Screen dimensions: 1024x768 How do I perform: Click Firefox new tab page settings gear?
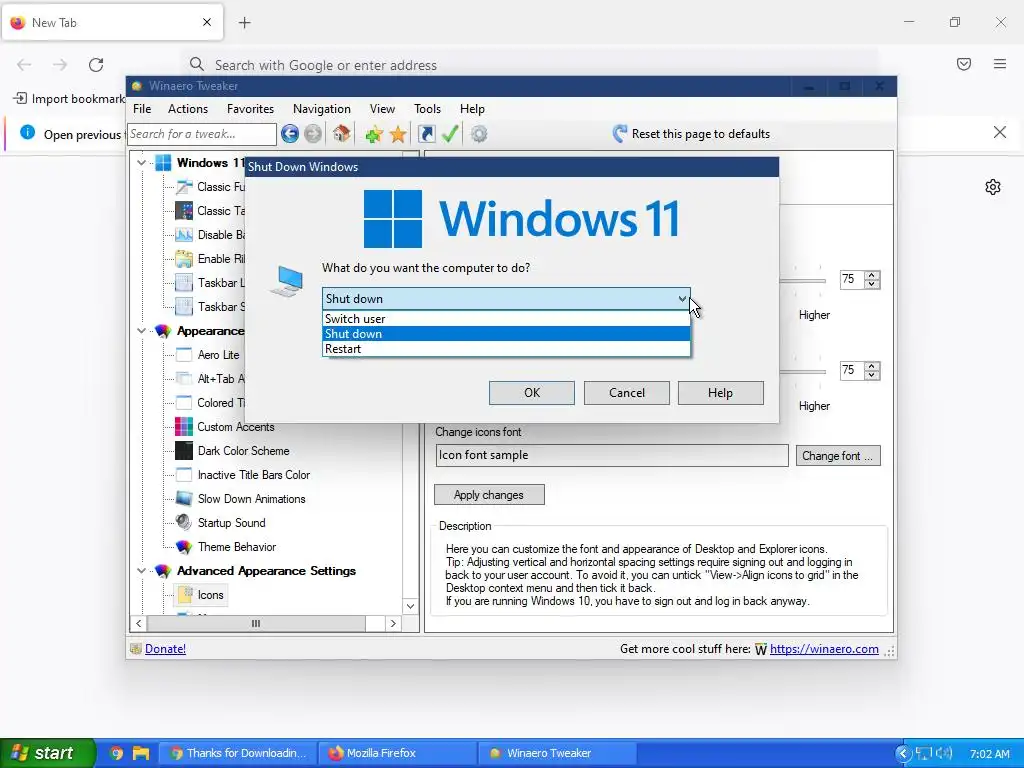pos(993,187)
